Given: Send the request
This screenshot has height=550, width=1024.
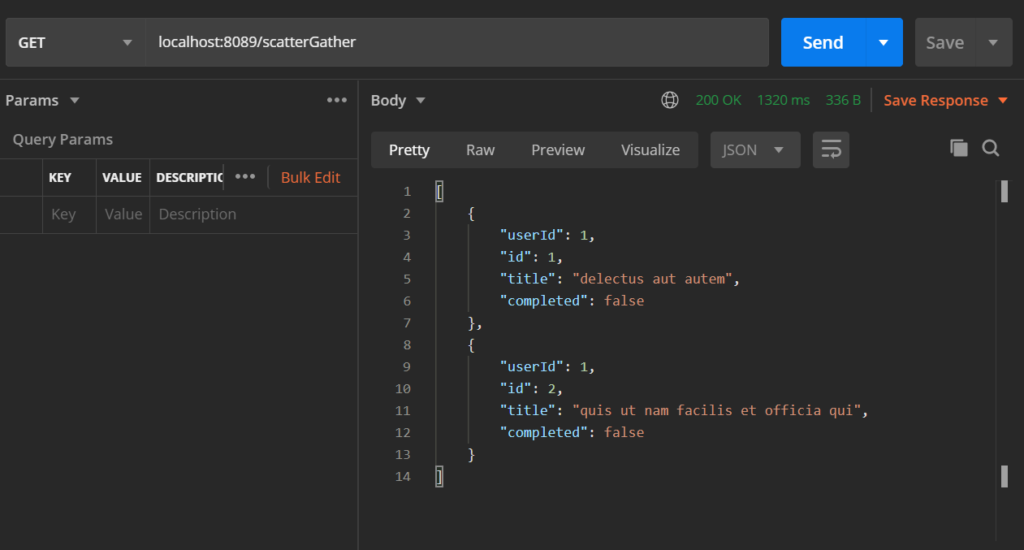Looking at the screenshot, I should click(x=823, y=42).
